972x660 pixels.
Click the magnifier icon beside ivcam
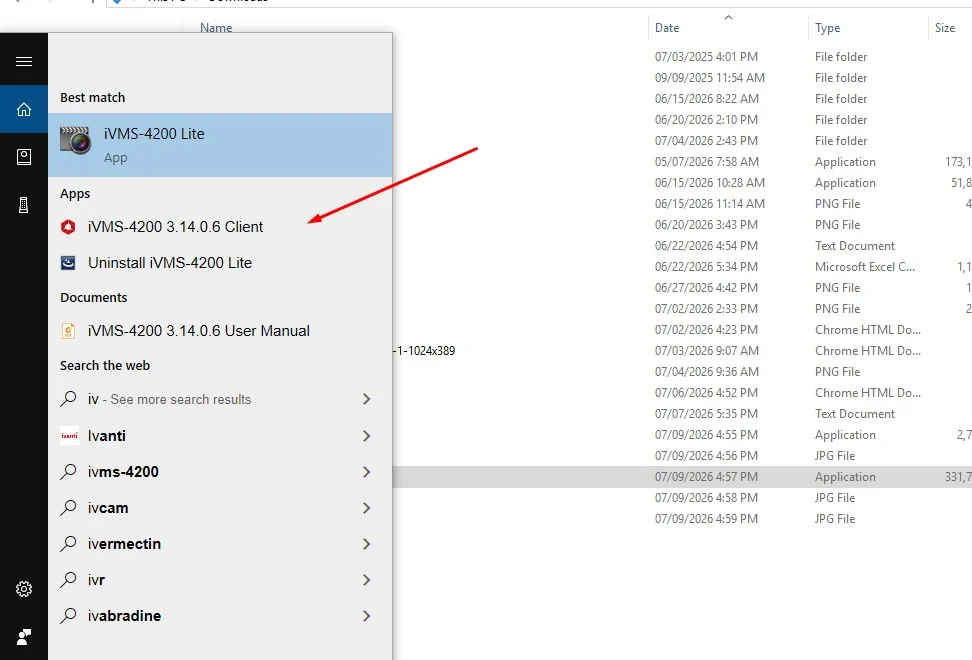[x=68, y=508]
